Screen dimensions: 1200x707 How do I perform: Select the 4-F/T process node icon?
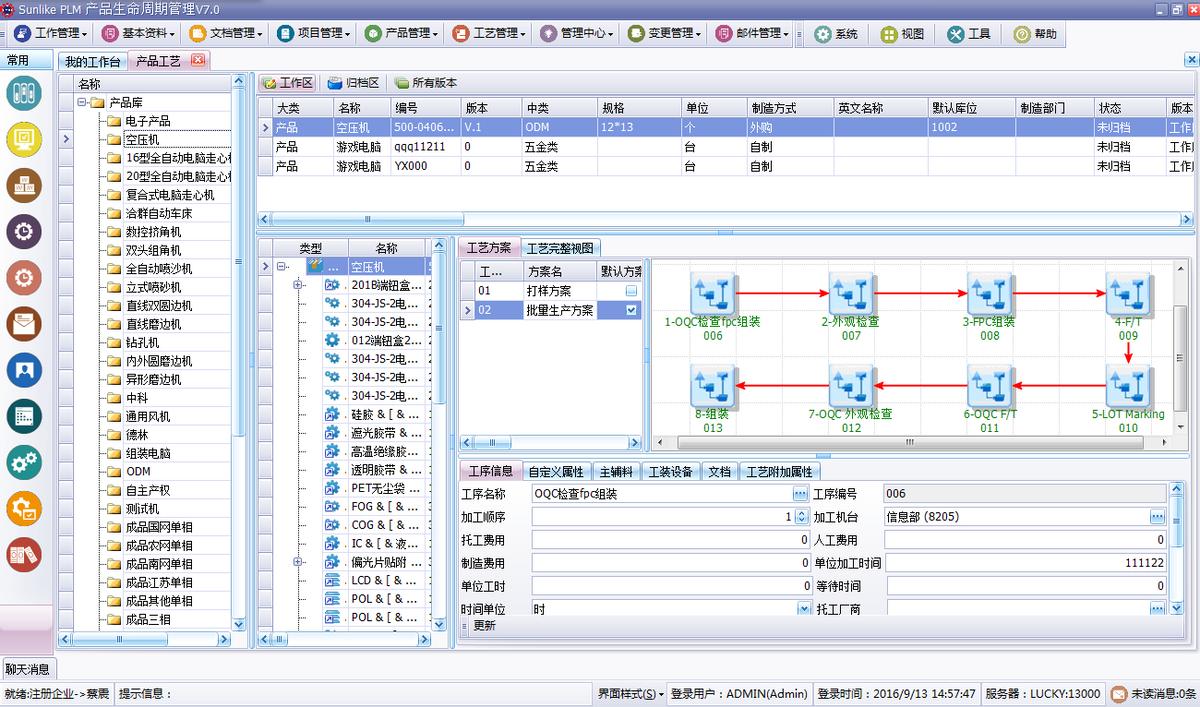pyautogui.click(x=1128, y=293)
